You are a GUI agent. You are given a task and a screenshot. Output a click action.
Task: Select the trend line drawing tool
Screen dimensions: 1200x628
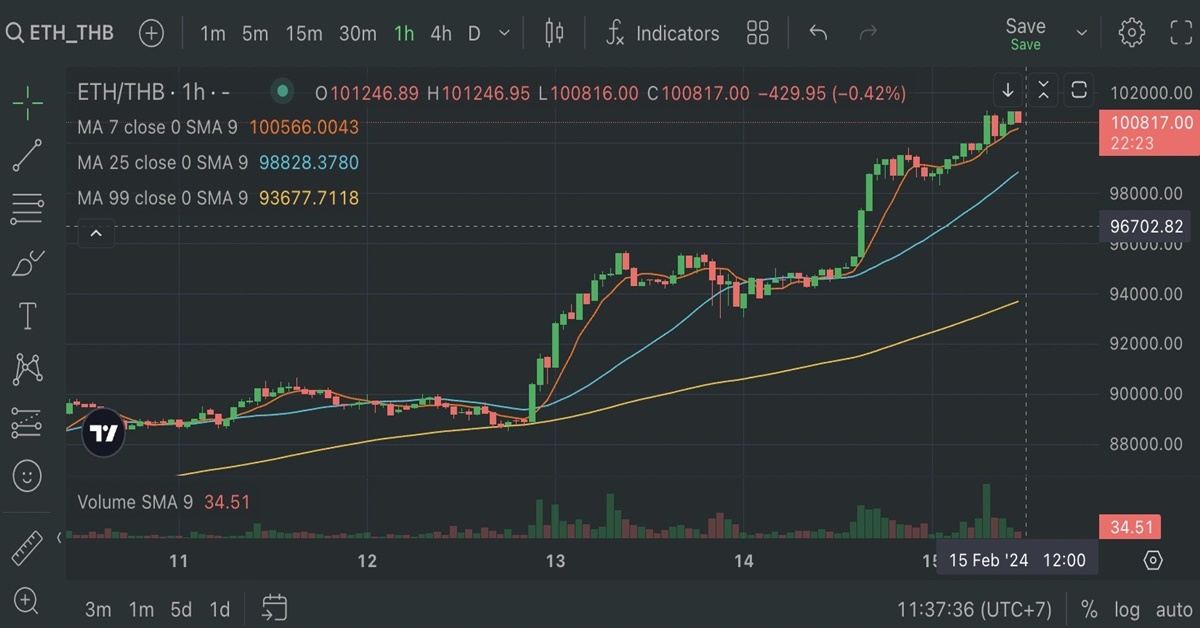27,155
